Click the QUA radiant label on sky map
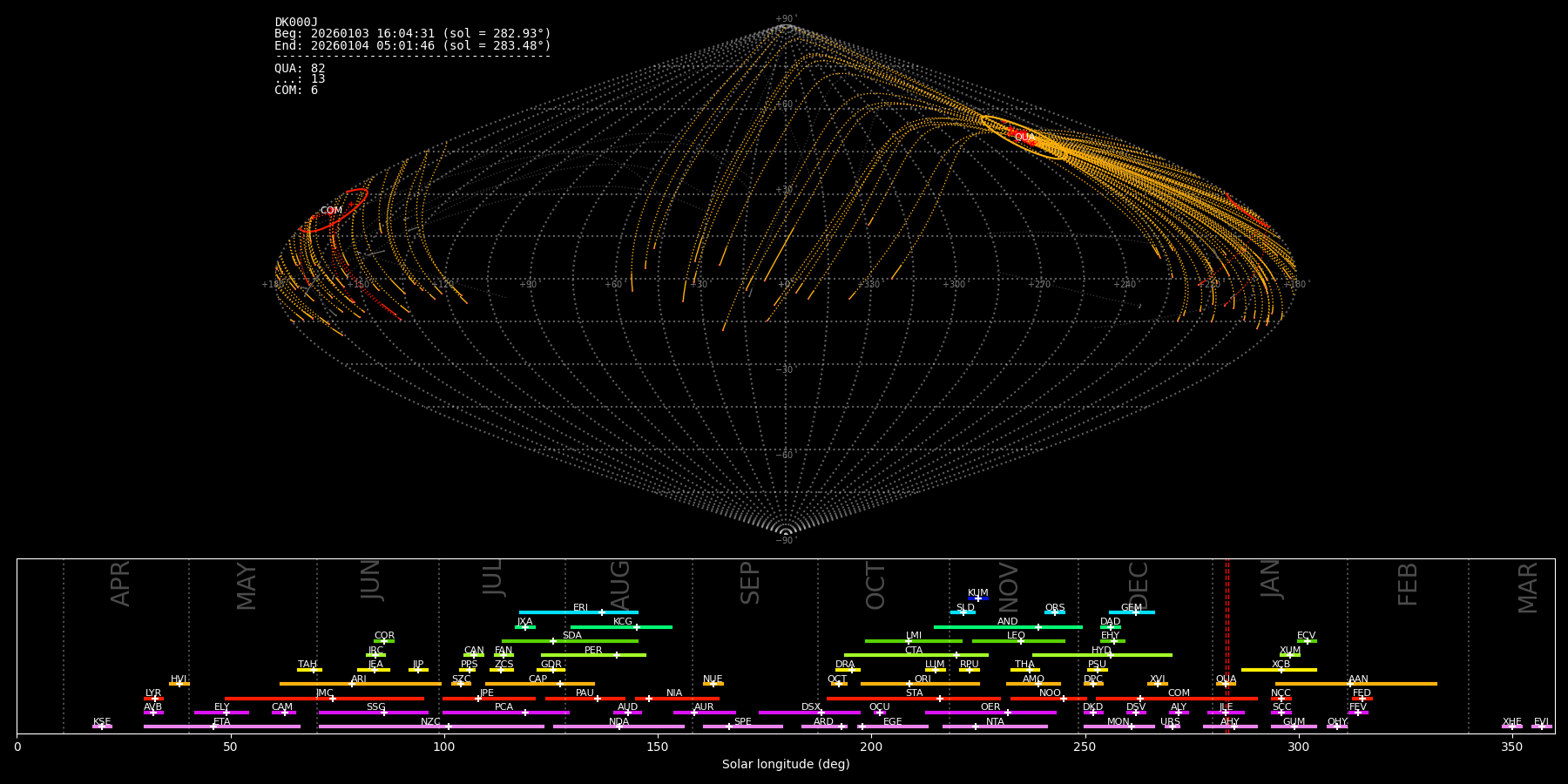This screenshot has height=784, width=1568. point(1024,138)
